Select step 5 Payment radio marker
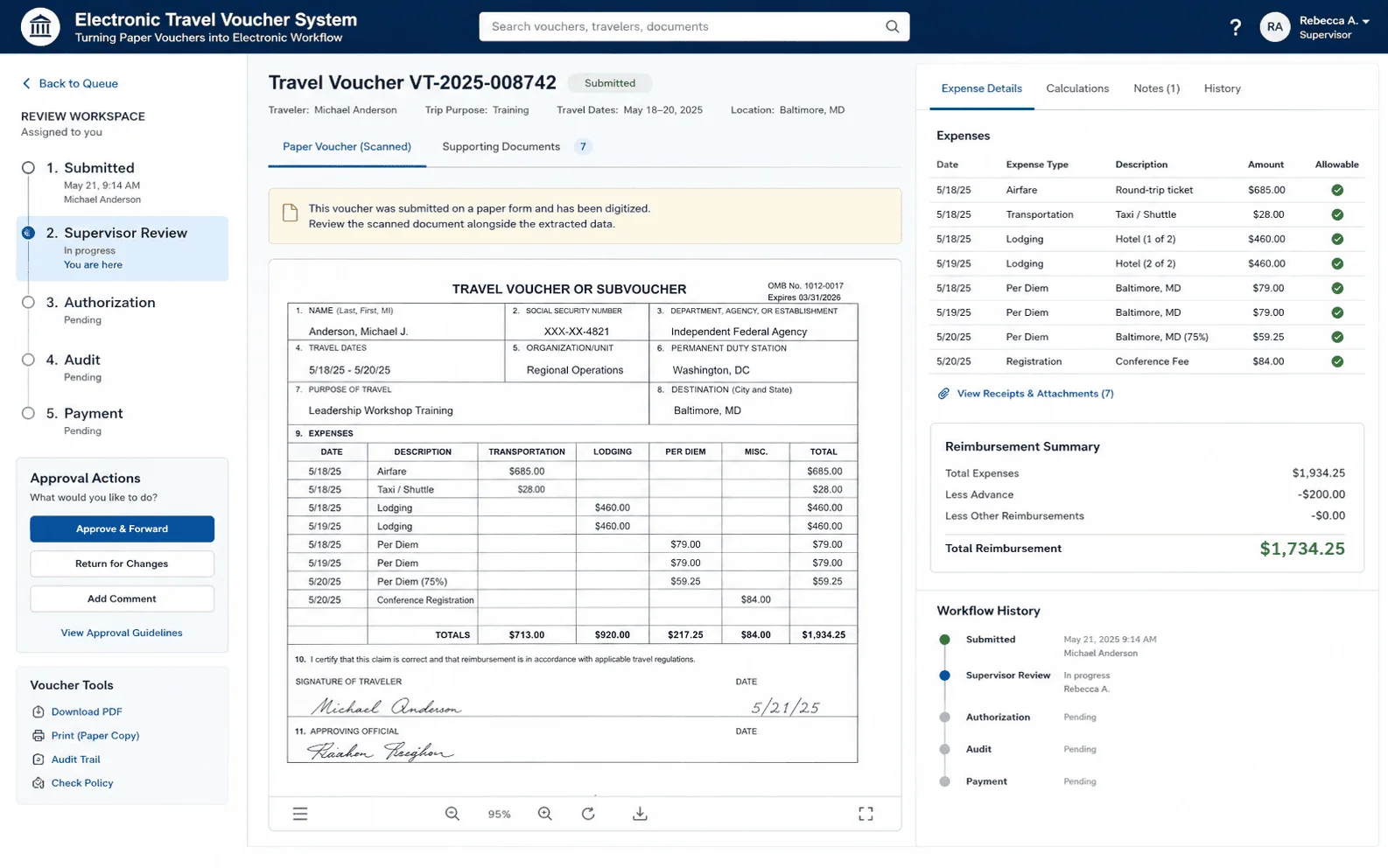The height and width of the screenshot is (868, 1388). [x=28, y=413]
